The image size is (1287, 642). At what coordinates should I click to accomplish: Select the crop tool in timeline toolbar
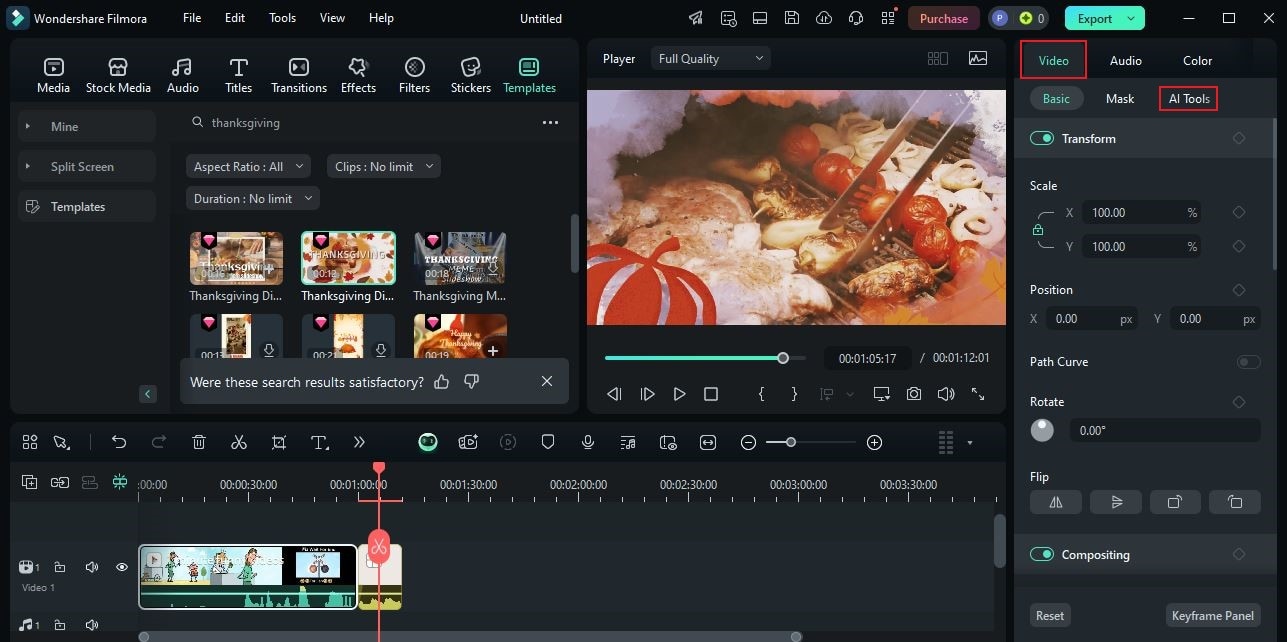(279, 442)
